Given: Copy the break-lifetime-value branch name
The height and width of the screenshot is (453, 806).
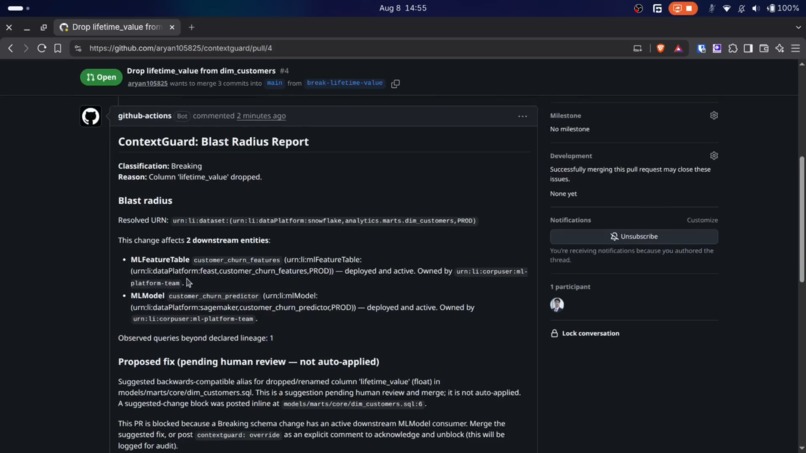Looking at the screenshot, I should click(395, 83).
